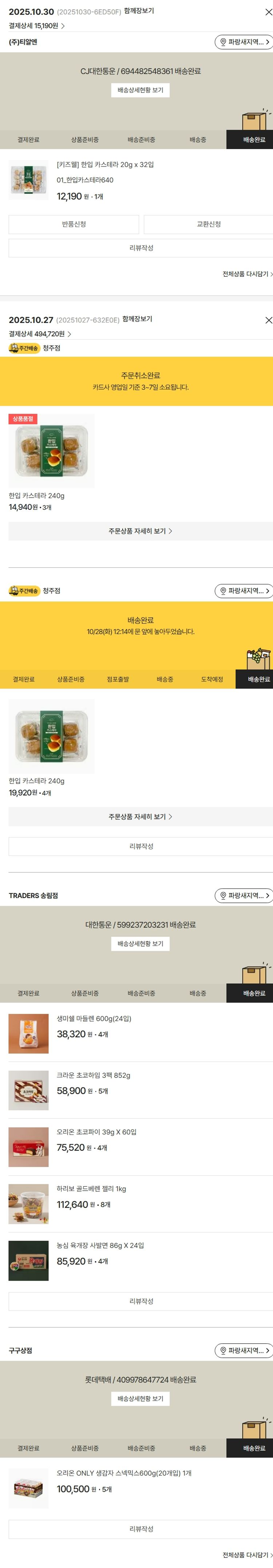This screenshot has height=1568, width=273.
Task: Open 주문상품 자세히 보기 for delivered 한입 카스테라
Action: pos(141,816)
